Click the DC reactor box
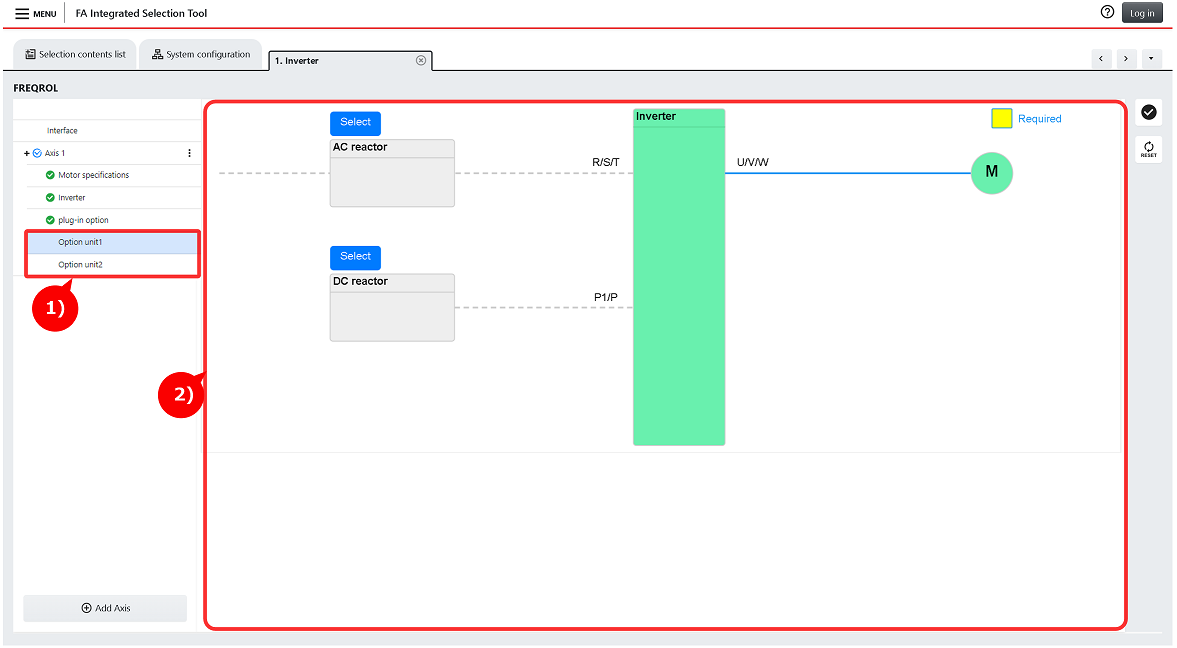 pyautogui.click(x=392, y=307)
